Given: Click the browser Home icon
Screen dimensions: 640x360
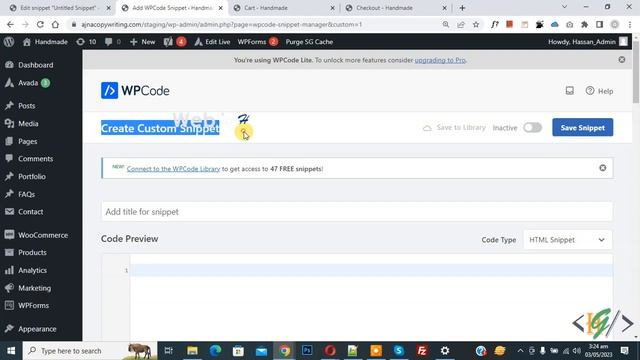Looking at the screenshot, I should [x=55, y=24].
